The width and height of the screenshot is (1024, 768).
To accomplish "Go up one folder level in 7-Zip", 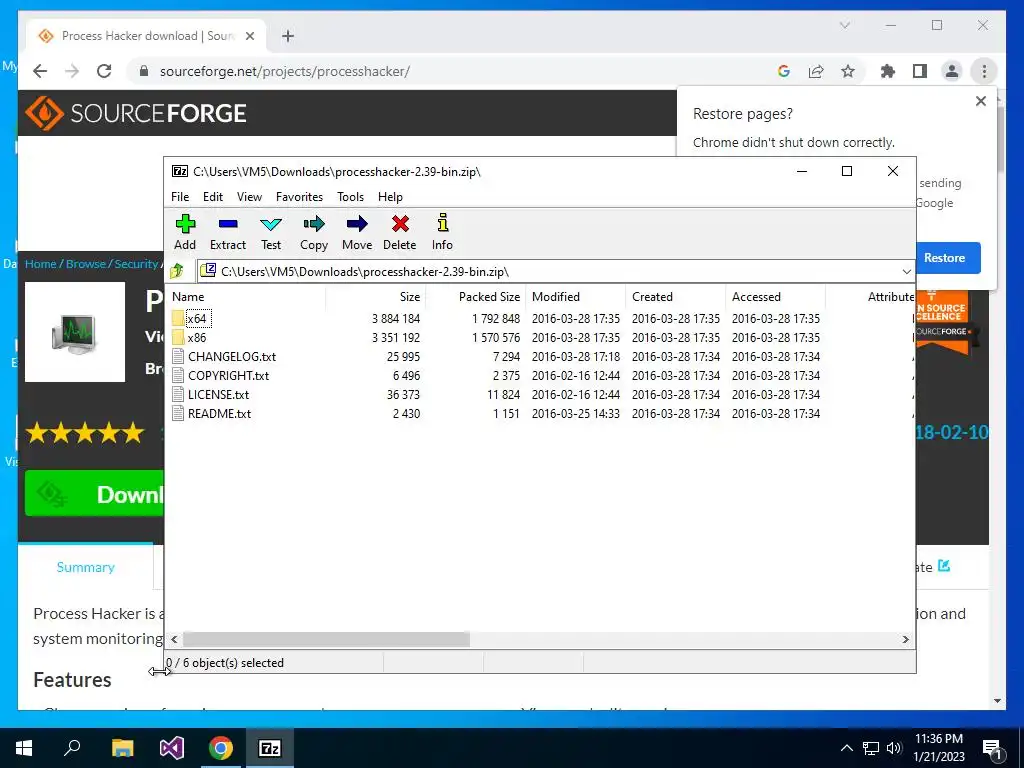I will coord(177,271).
